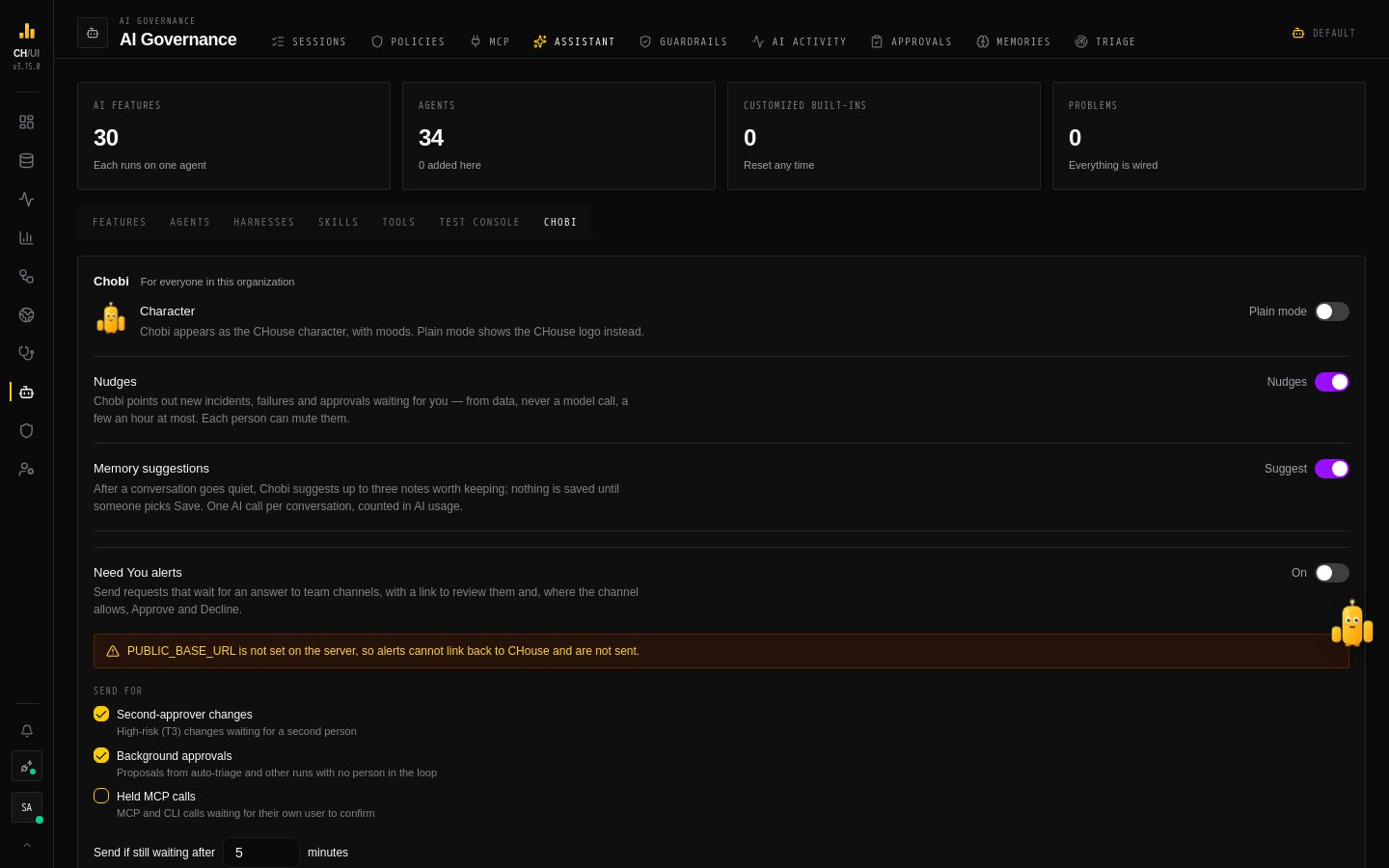The image size is (1389, 868).
Task: Click the floating Chobi character mascot
Action: coord(1352,624)
